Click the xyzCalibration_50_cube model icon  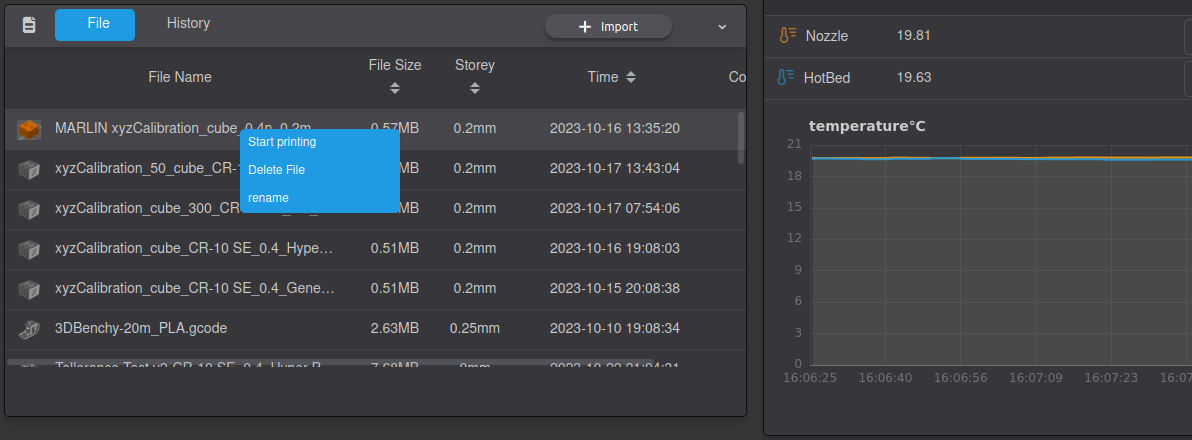point(29,169)
